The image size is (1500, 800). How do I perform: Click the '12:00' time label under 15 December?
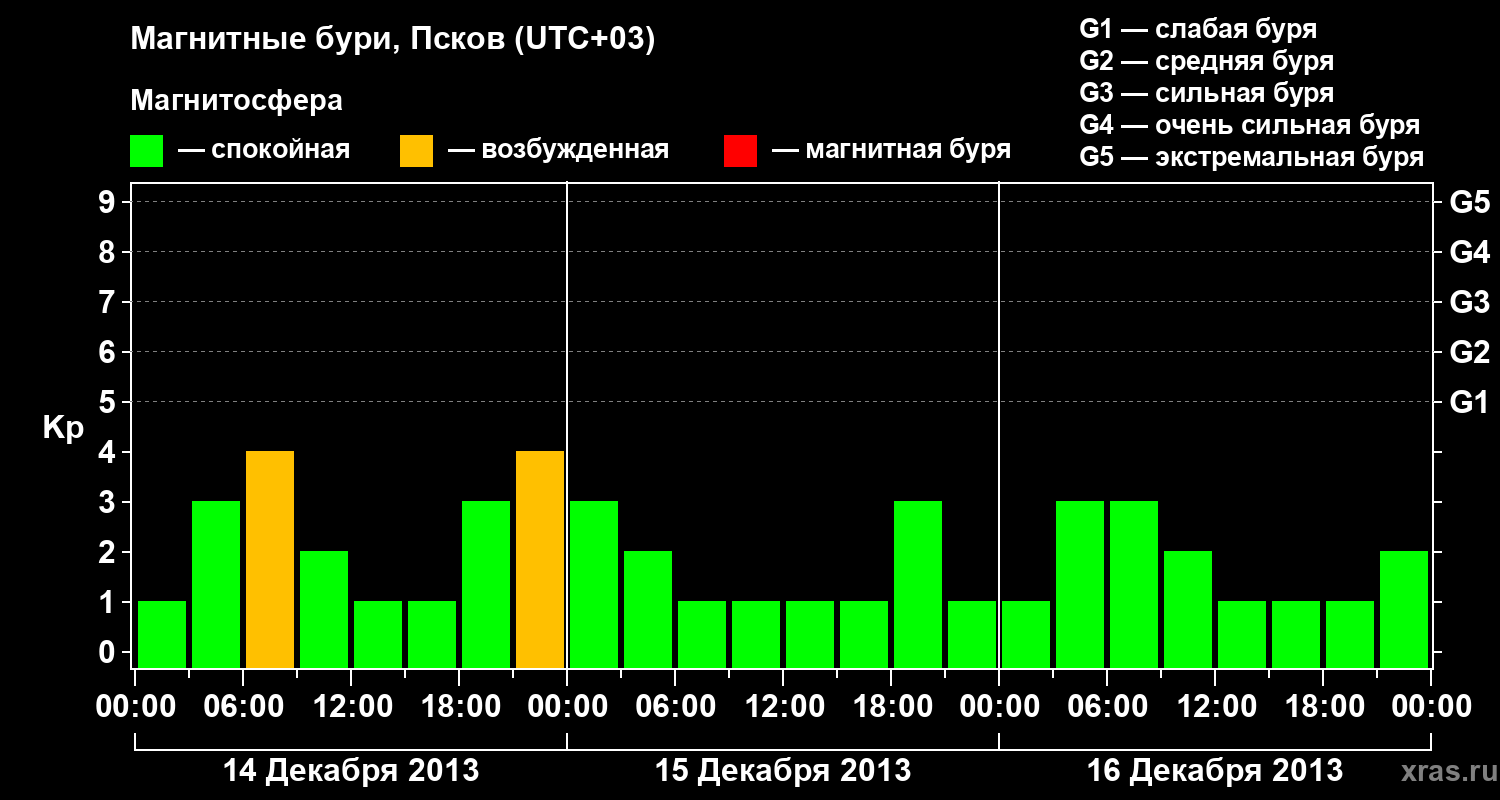783,707
